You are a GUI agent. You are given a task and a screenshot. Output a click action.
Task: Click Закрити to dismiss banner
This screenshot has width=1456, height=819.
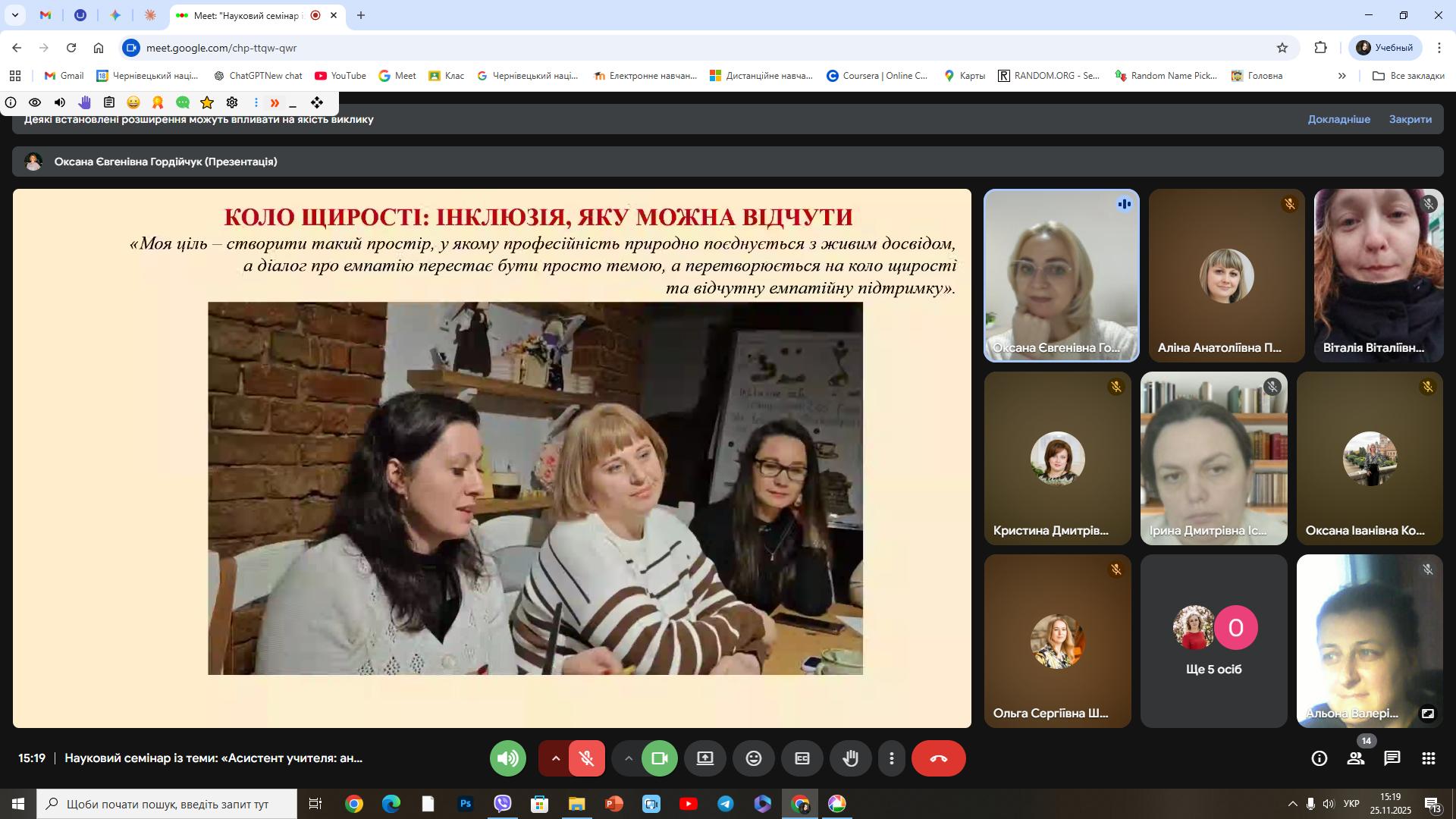1410,119
